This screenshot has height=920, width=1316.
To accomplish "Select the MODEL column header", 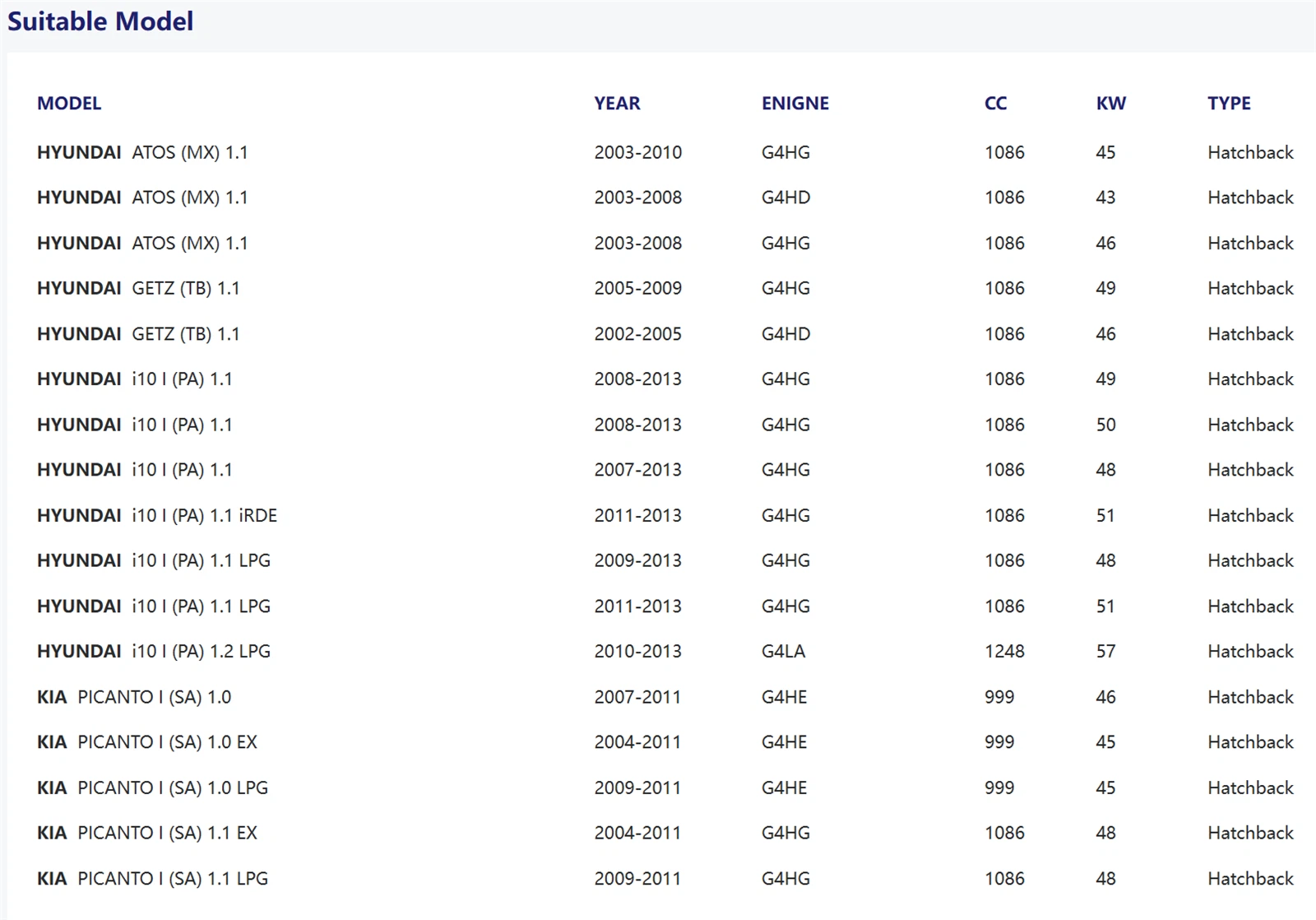I will (69, 104).
